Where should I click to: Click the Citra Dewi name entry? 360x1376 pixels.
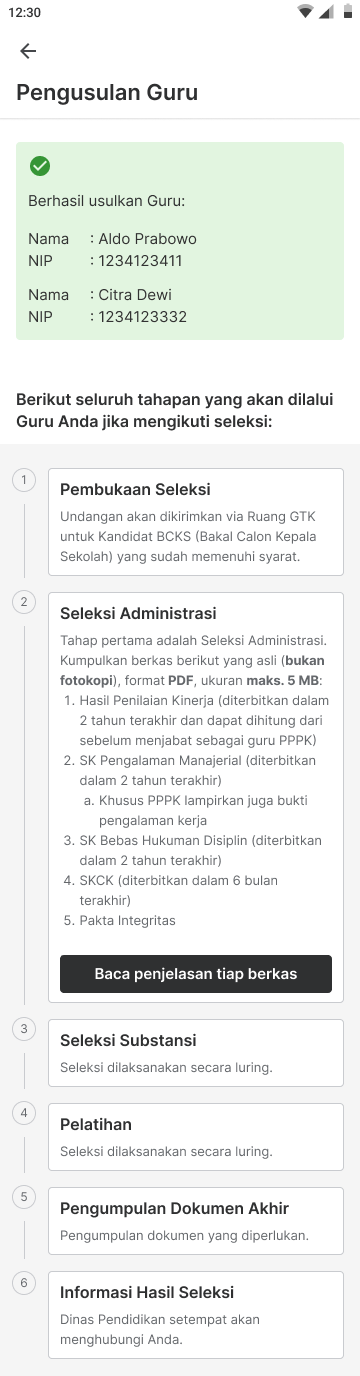click(135, 295)
